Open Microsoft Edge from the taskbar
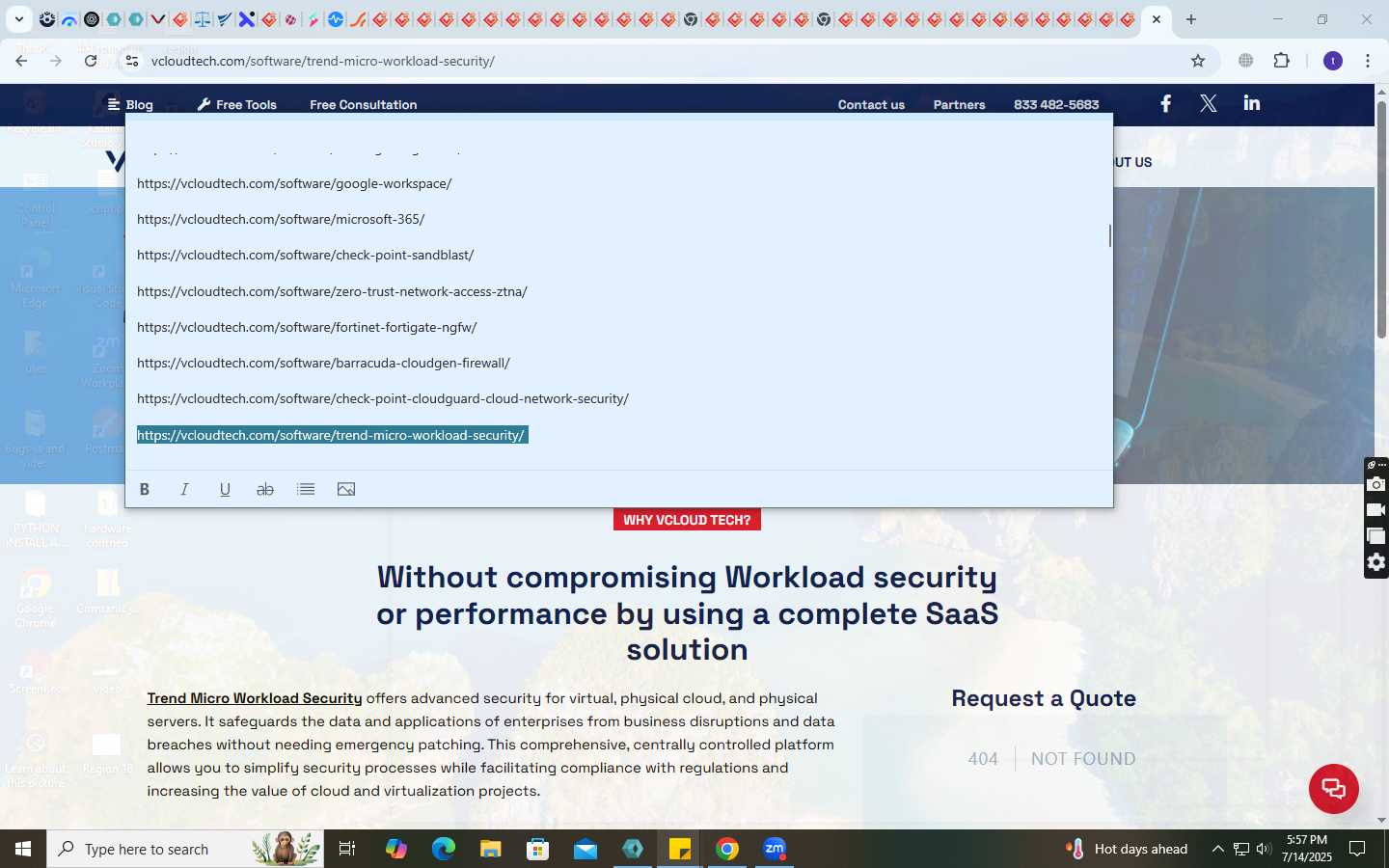 (x=444, y=849)
